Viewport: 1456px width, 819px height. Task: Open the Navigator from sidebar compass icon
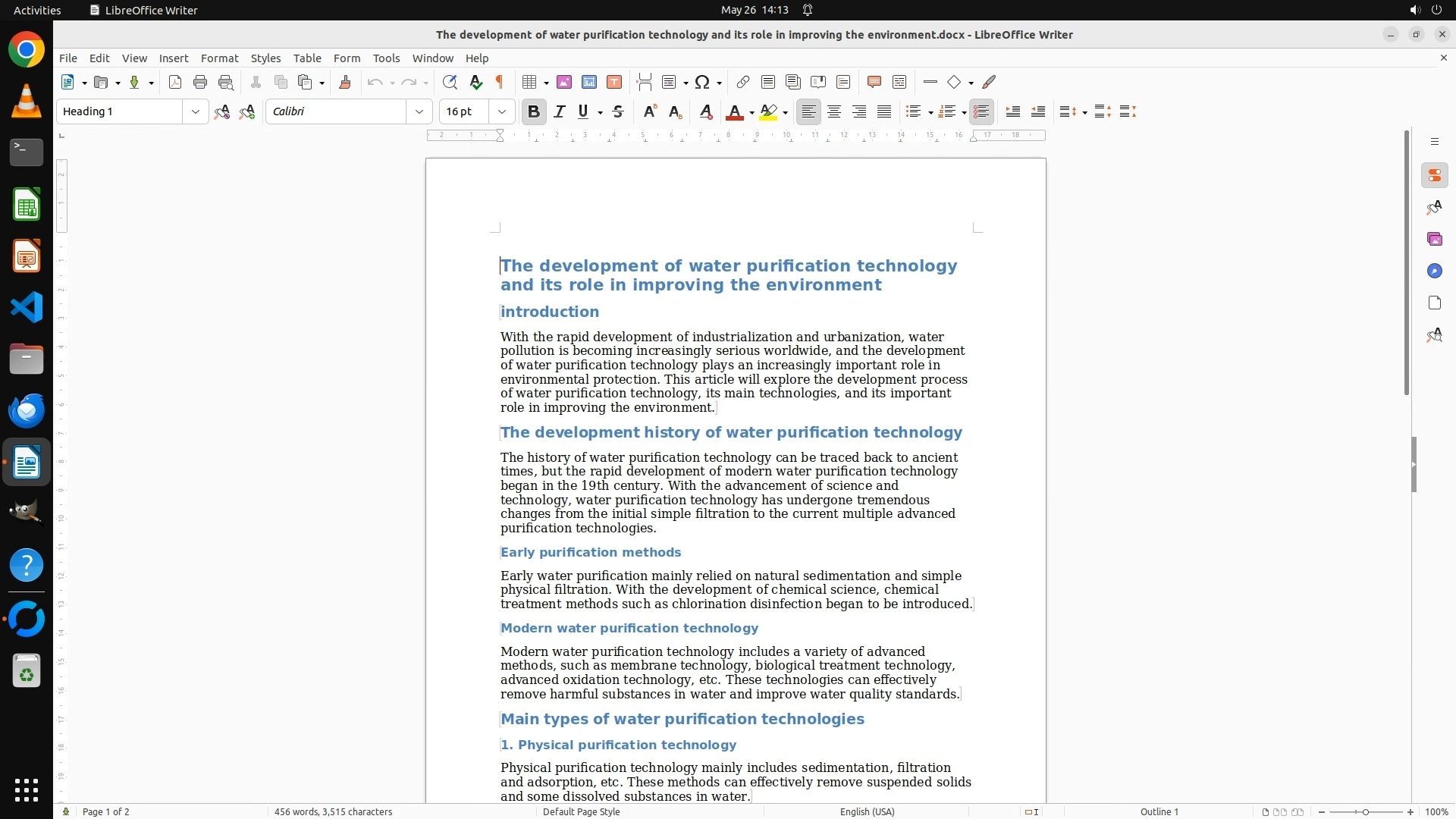click(1434, 271)
